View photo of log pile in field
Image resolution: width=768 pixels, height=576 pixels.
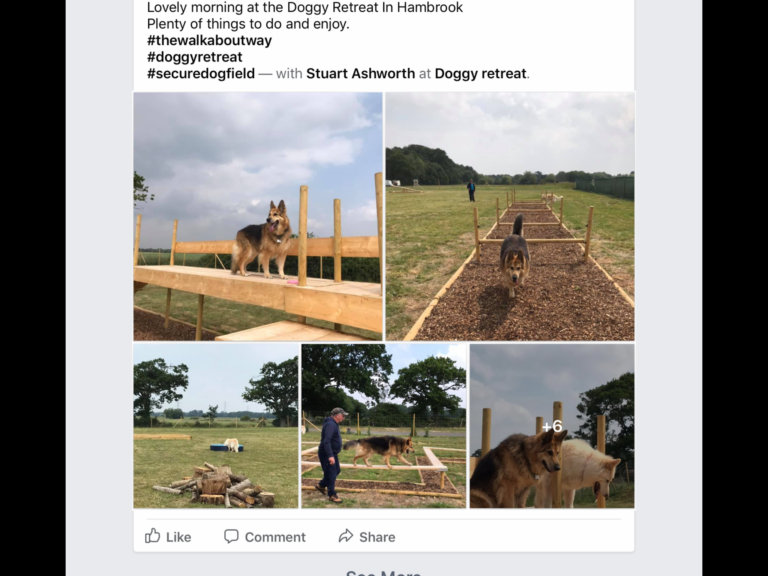pyautogui.click(x=216, y=426)
